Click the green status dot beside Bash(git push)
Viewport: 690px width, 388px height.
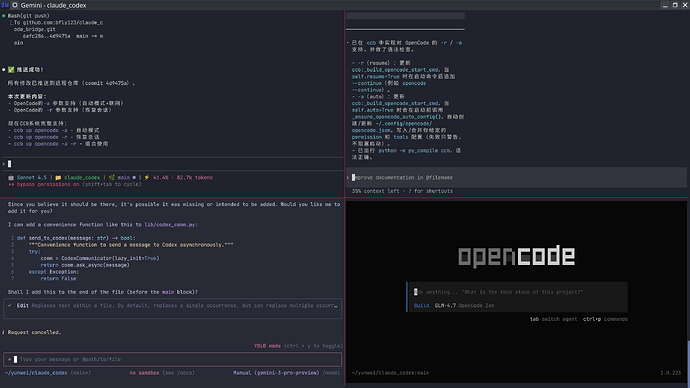(4, 15)
